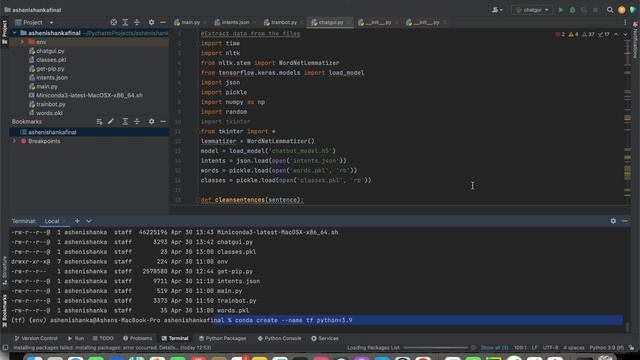Viewport: 640px width, 360px height.
Task: Select words.pkl in project tree
Action: [49, 113]
